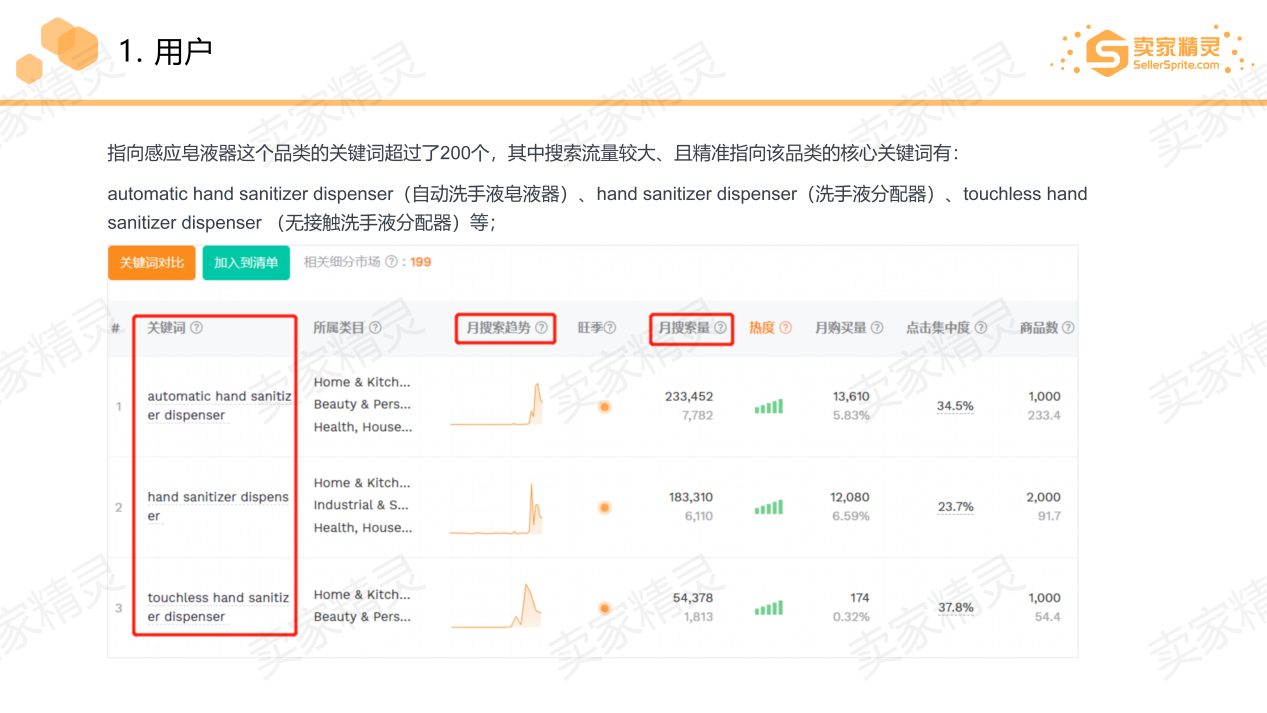Screen dimensions: 1267x713
Task: Click the Home & Kitch... category in row 1
Action: coord(363,382)
